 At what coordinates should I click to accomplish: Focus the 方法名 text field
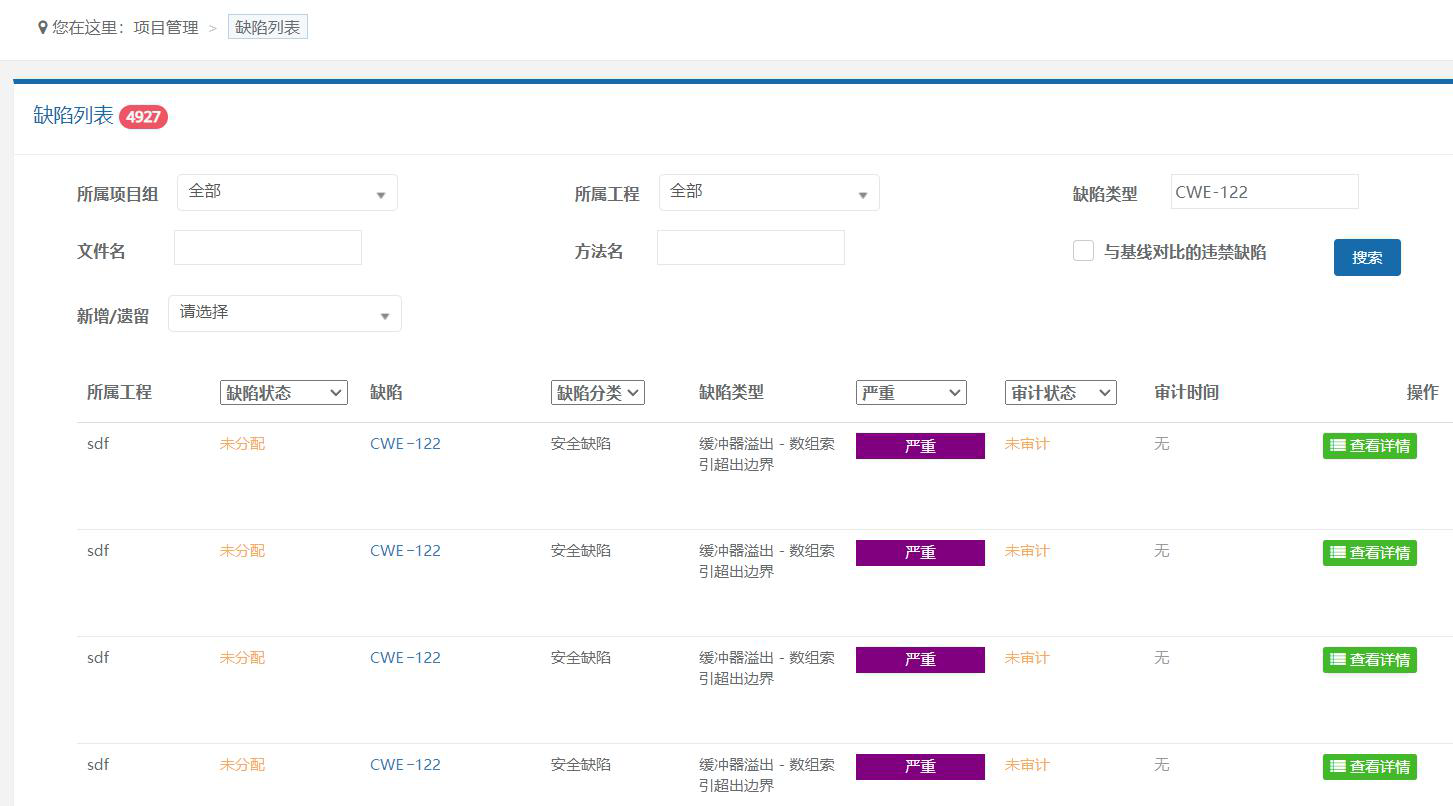750,248
